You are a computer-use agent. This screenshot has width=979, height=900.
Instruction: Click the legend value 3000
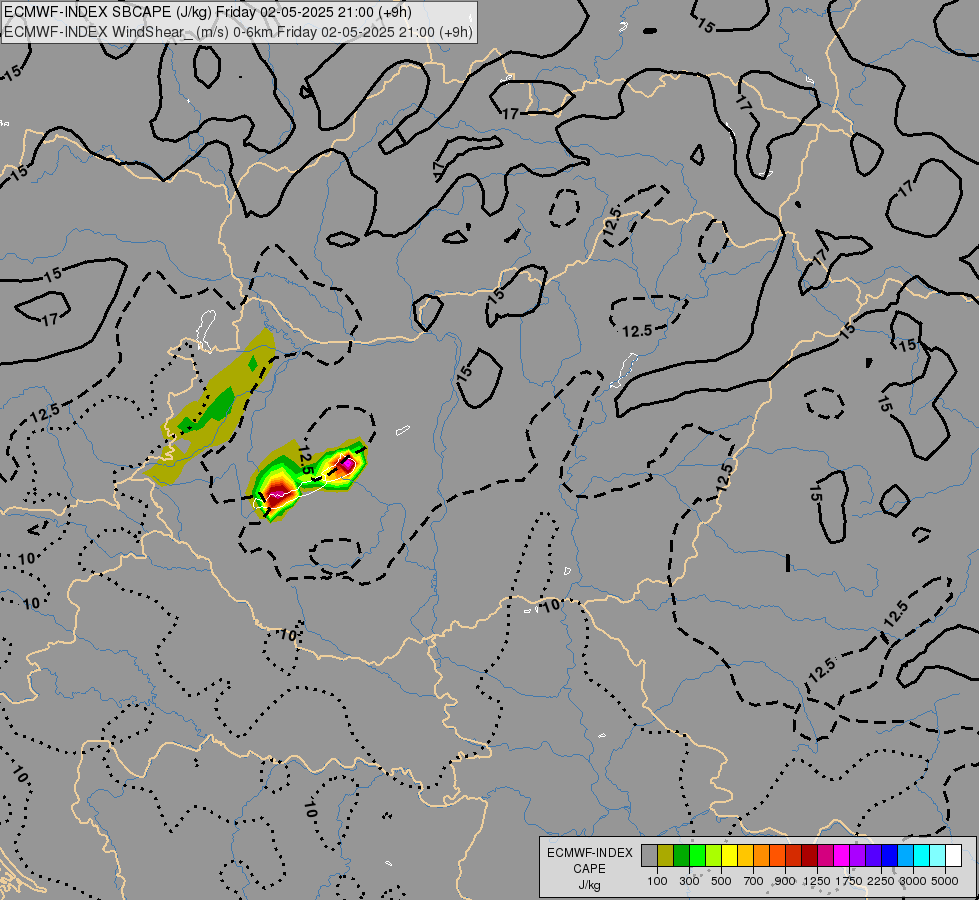pyautogui.click(x=913, y=881)
